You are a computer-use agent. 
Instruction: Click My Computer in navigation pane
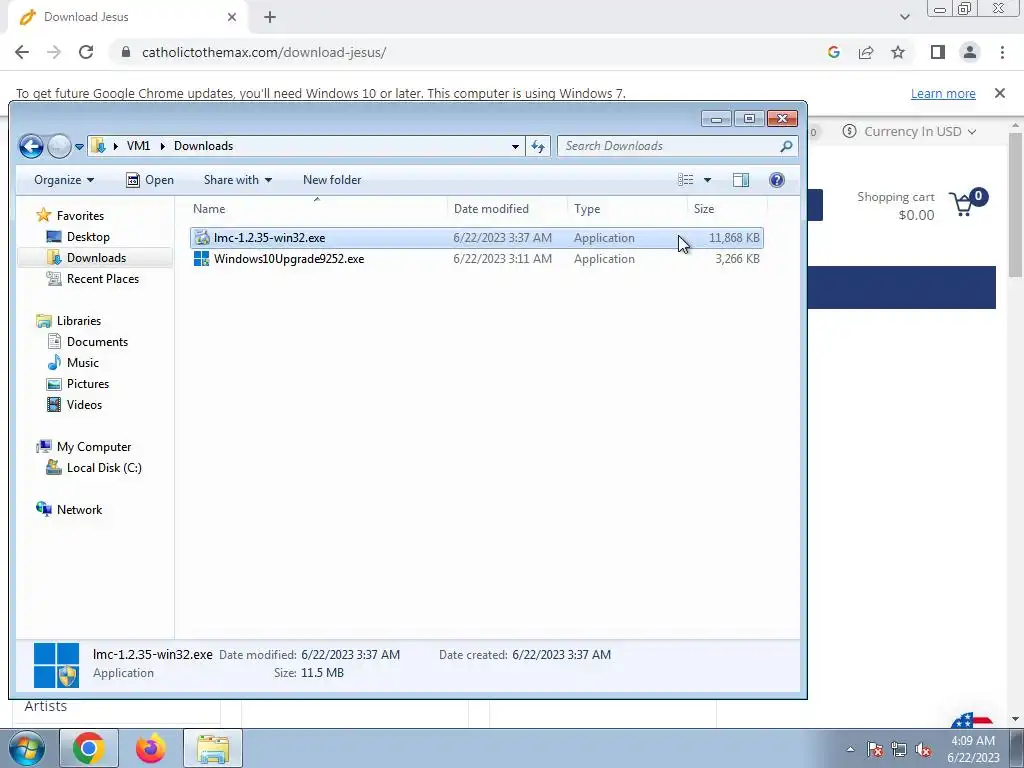(x=93, y=447)
